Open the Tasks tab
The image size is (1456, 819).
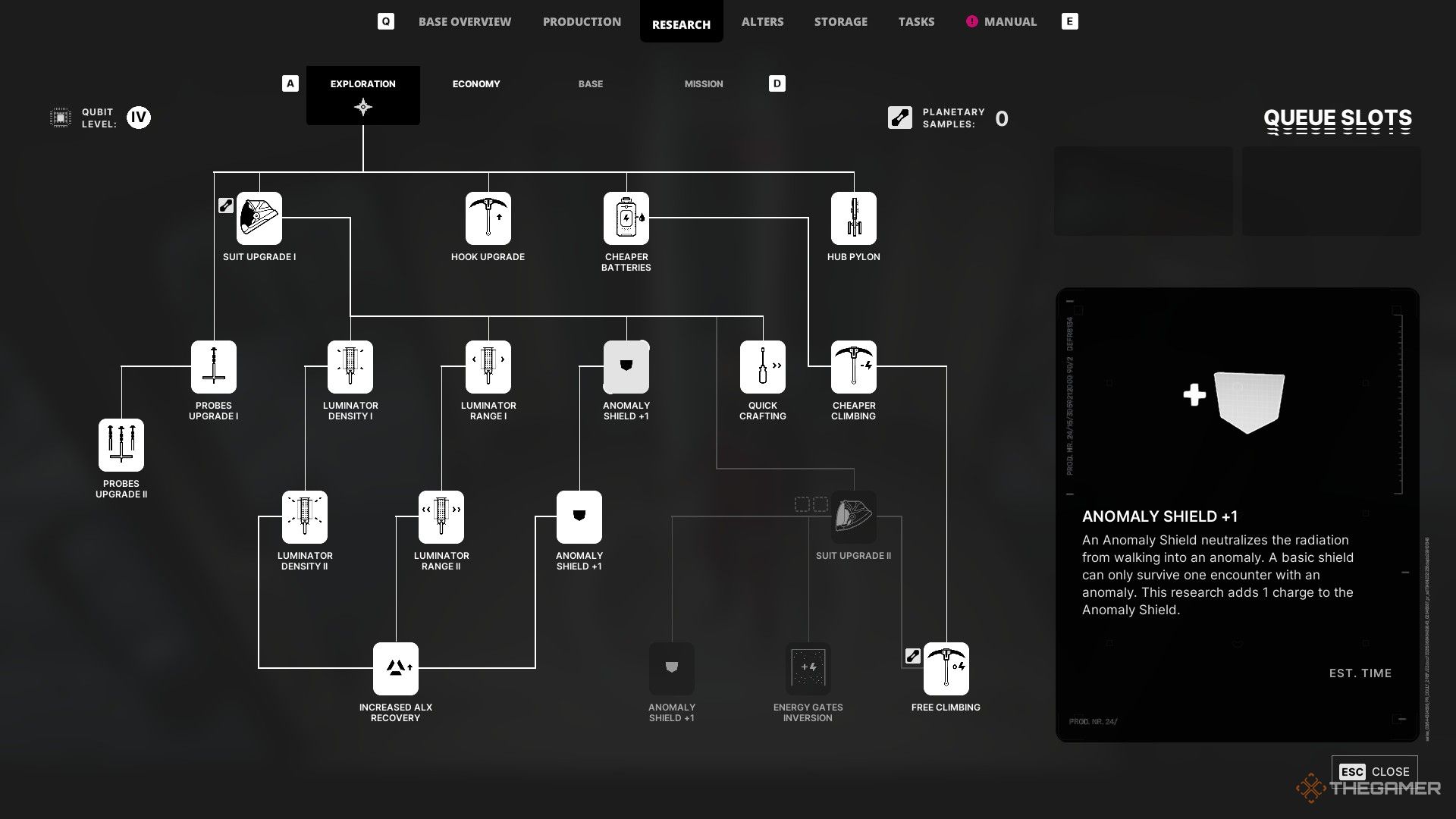tap(916, 22)
